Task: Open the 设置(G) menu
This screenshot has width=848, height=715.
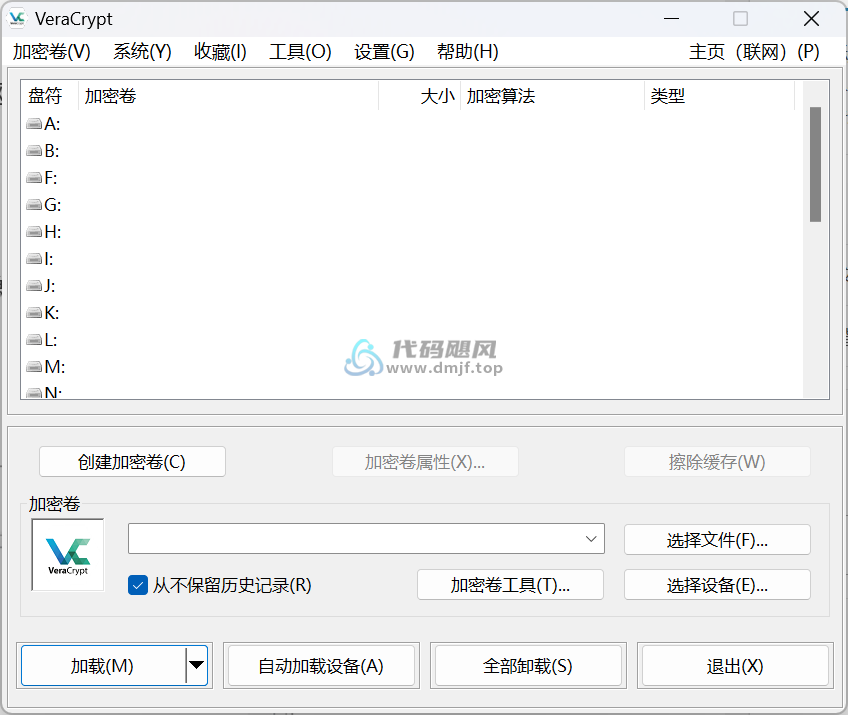Action: 385,52
